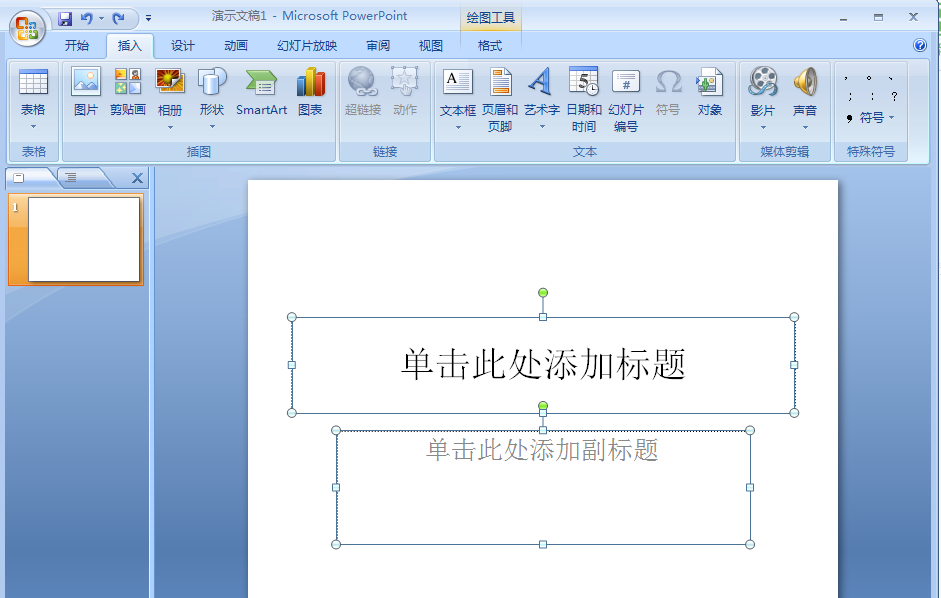
Task: Click the Office button logo
Action: coord(27,28)
